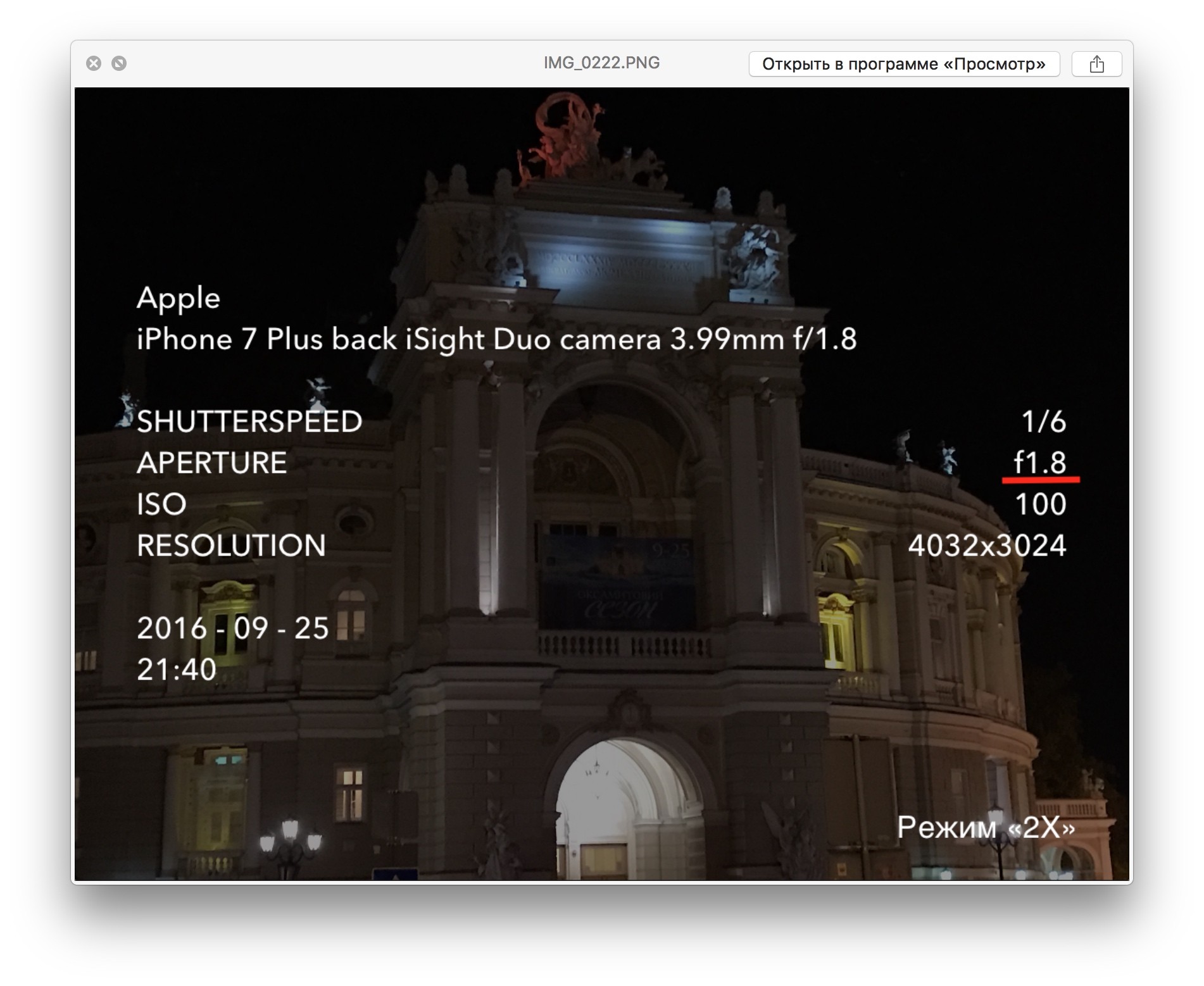
Task: Click the IMG_0222.PNG window title
Action: [601, 63]
